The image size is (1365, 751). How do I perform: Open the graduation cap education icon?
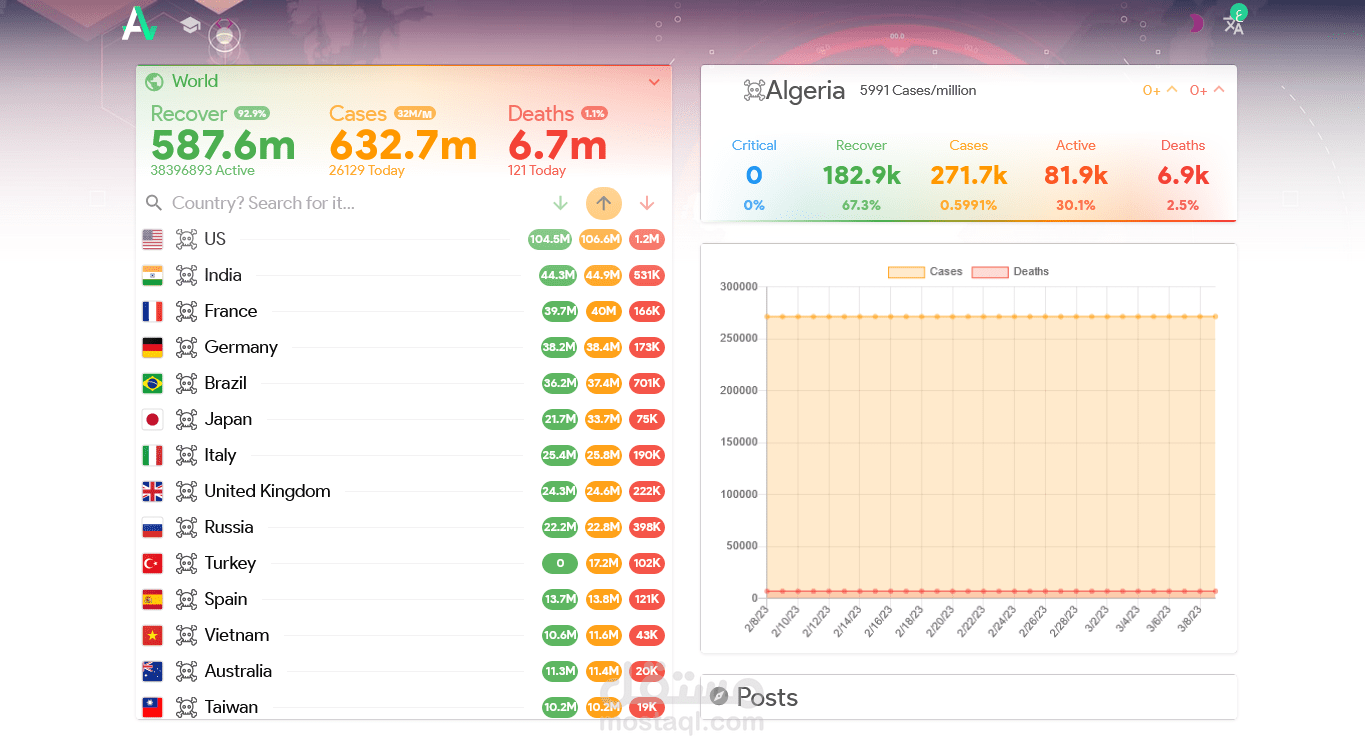point(190,26)
